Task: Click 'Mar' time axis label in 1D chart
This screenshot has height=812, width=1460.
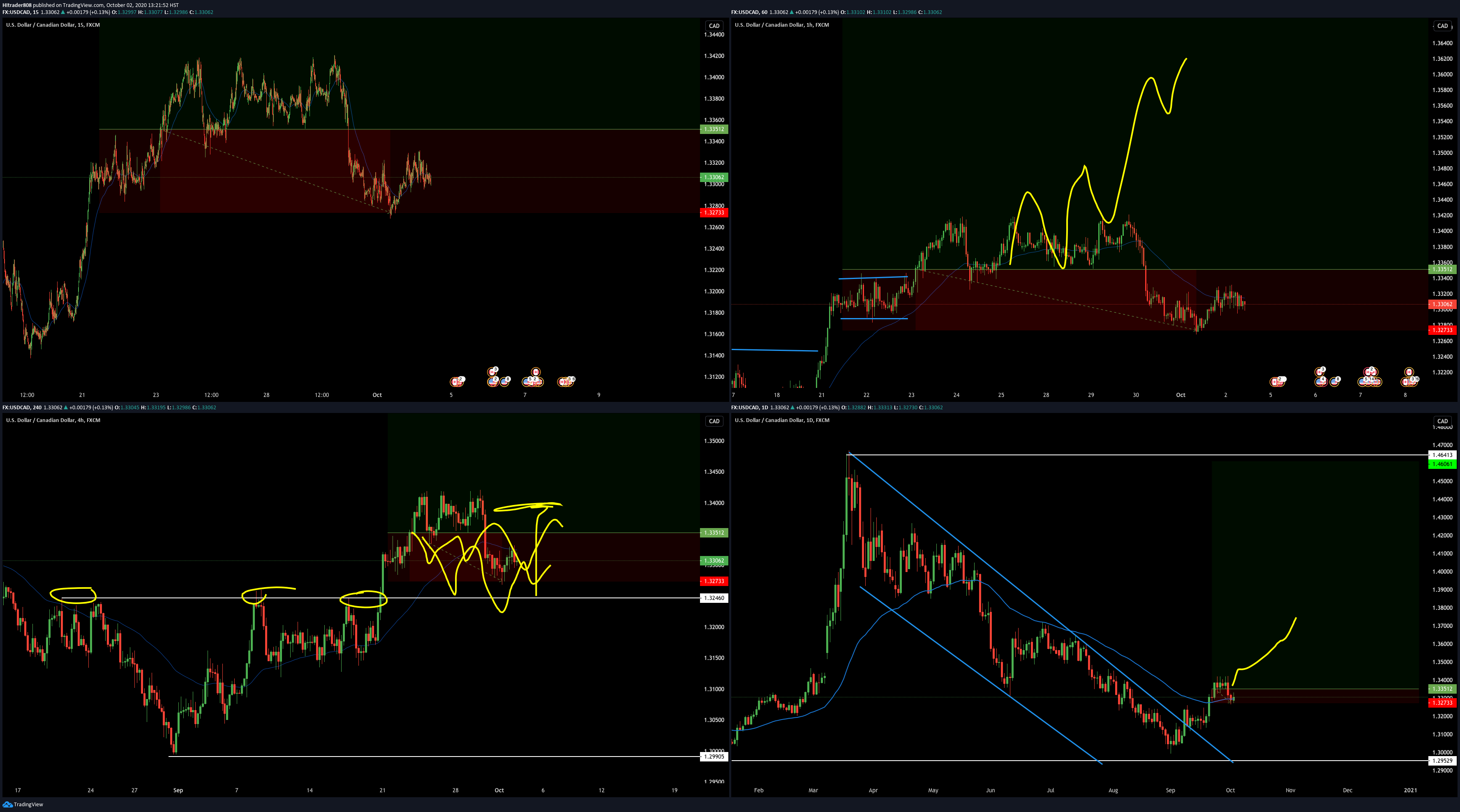Action: (x=813, y=790)
